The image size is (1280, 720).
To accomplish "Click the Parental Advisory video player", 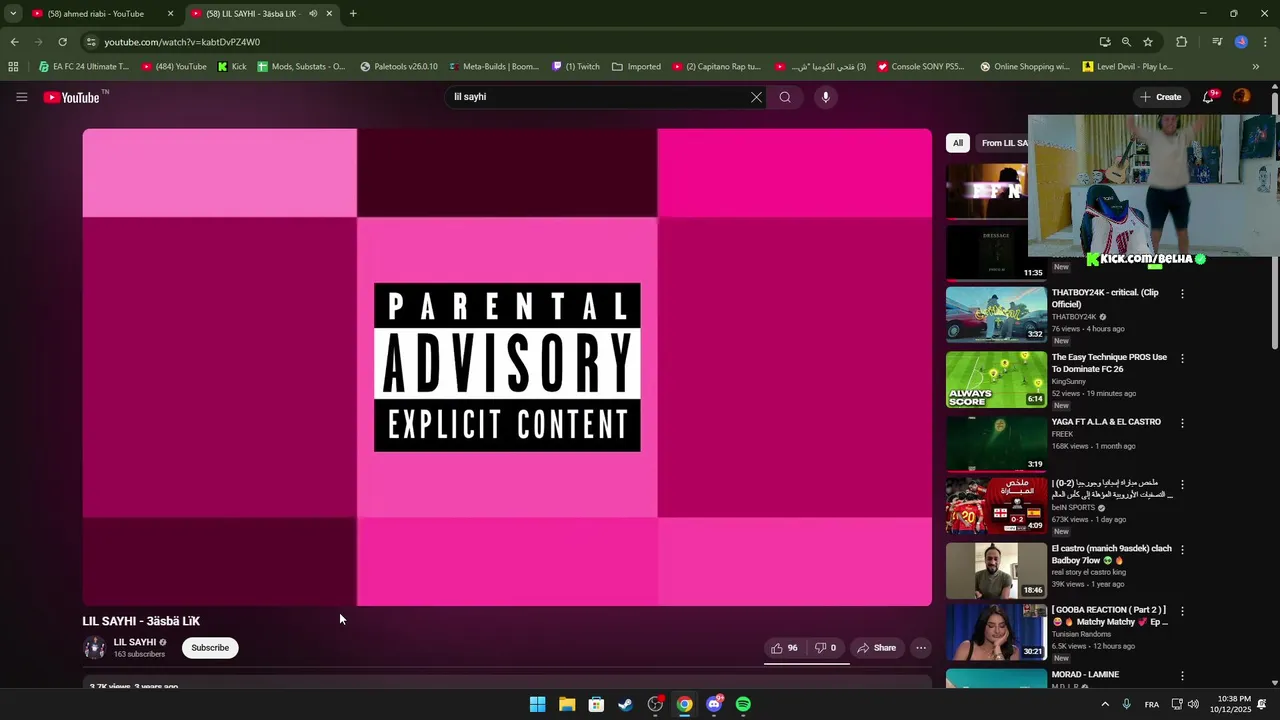I will (507, 367).
